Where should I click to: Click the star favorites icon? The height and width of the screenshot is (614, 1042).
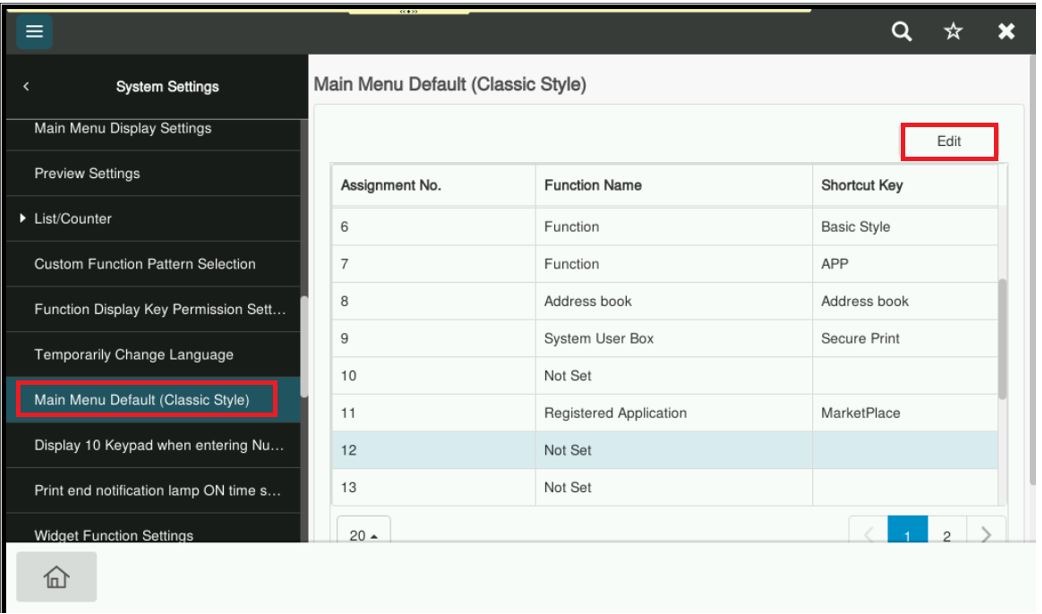[953, 32]
